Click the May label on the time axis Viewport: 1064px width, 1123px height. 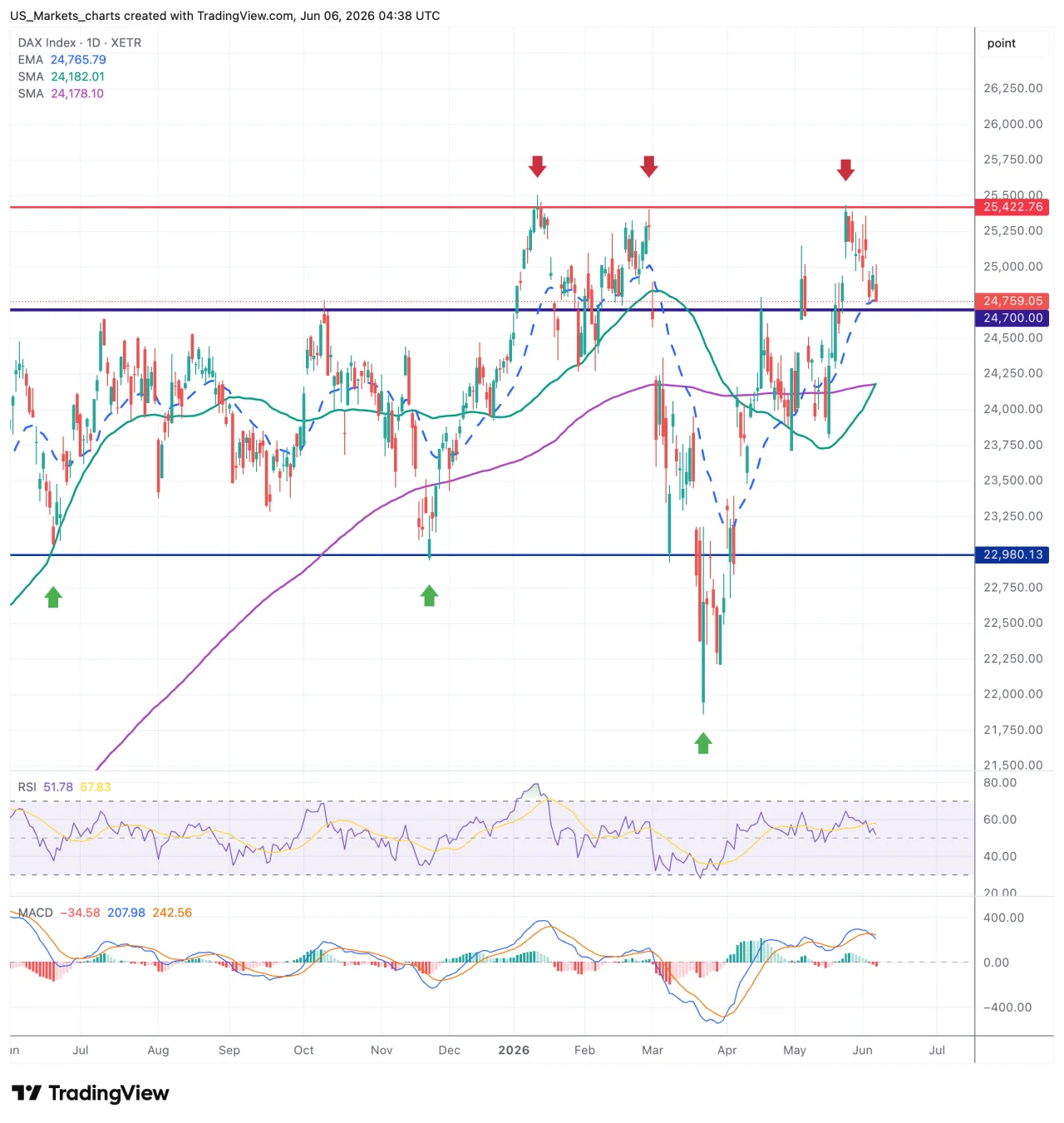click(795, 1051)
